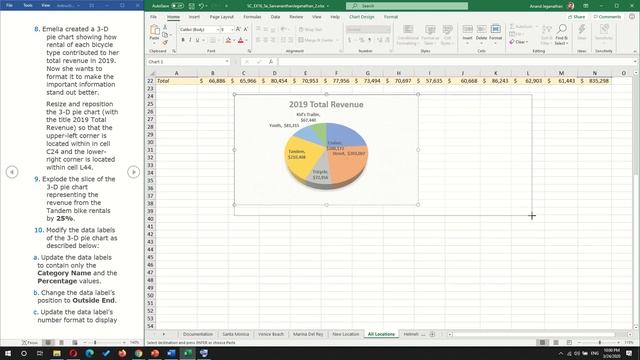Increase font size with the large A
Viewport: 640px width, 360px height.
[238, 29]
